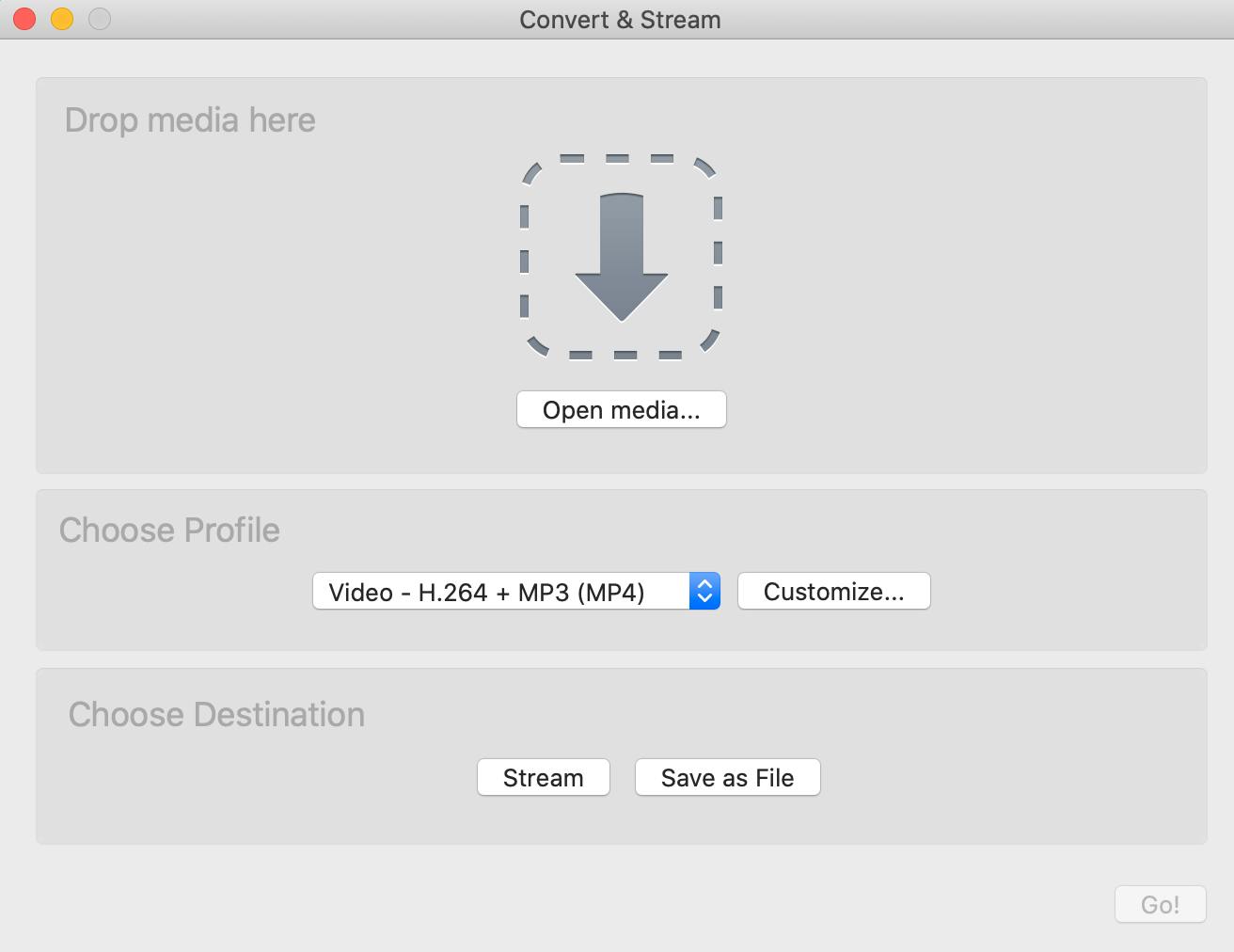1234x952 pixels.
Task: Click Customize... to edit the profile
Action: click(833, 592)
